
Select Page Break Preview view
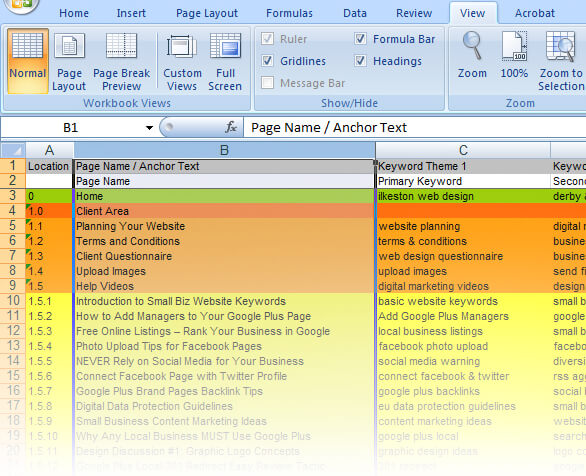pyautogui.click(x=121, y=61)
